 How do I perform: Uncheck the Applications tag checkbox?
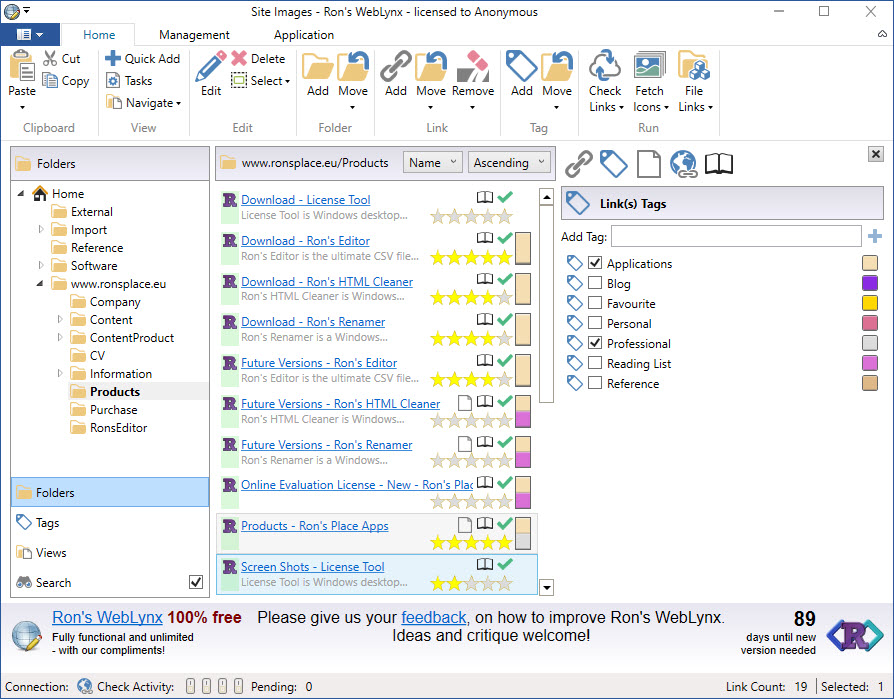595,264
